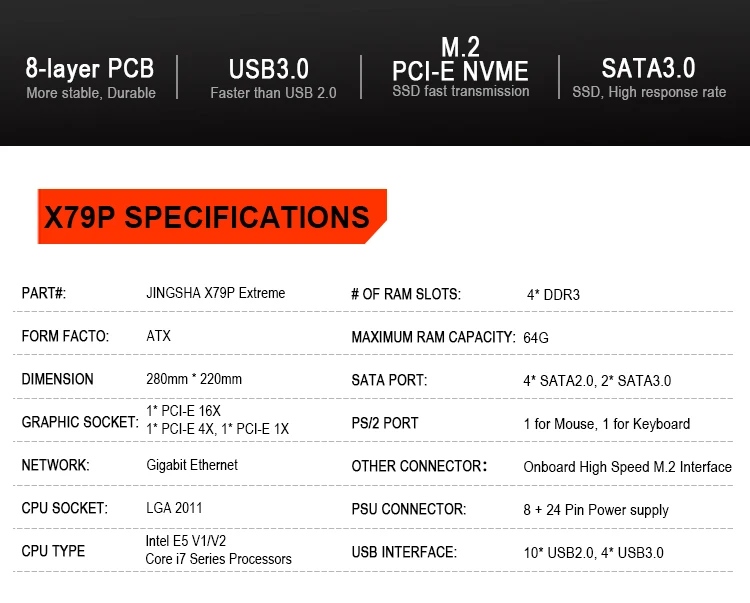
Task: Click the Faster than USB 2.0 subtitle
Action: (x=273, y=93)
